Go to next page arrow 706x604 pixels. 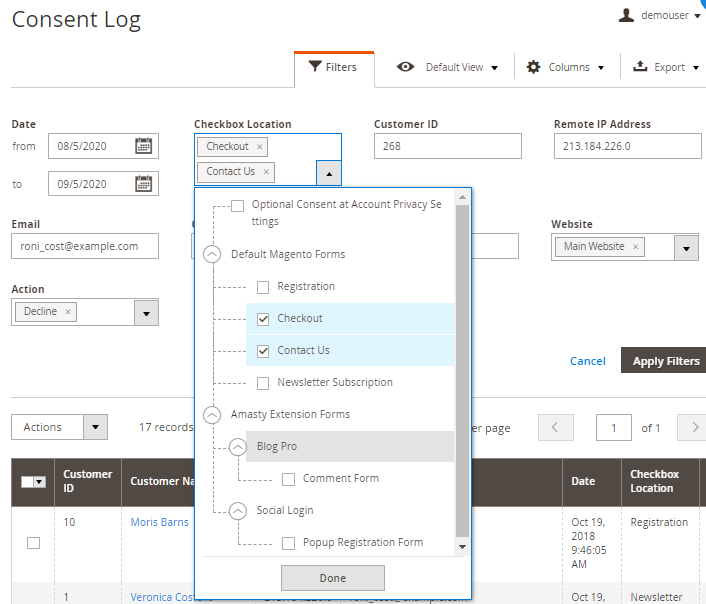point(692,428)
